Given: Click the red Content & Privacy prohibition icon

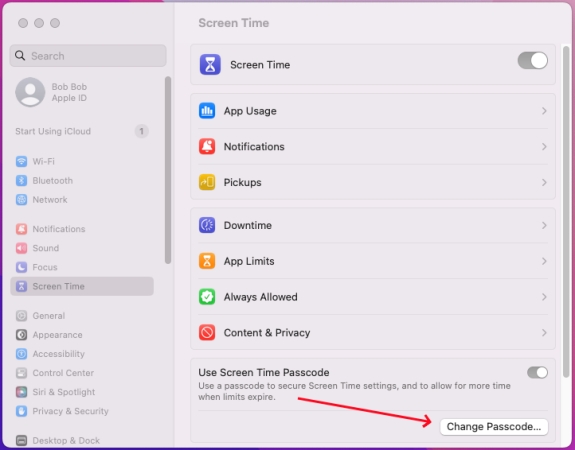Looking at the screenshot, I should (207, 333).
